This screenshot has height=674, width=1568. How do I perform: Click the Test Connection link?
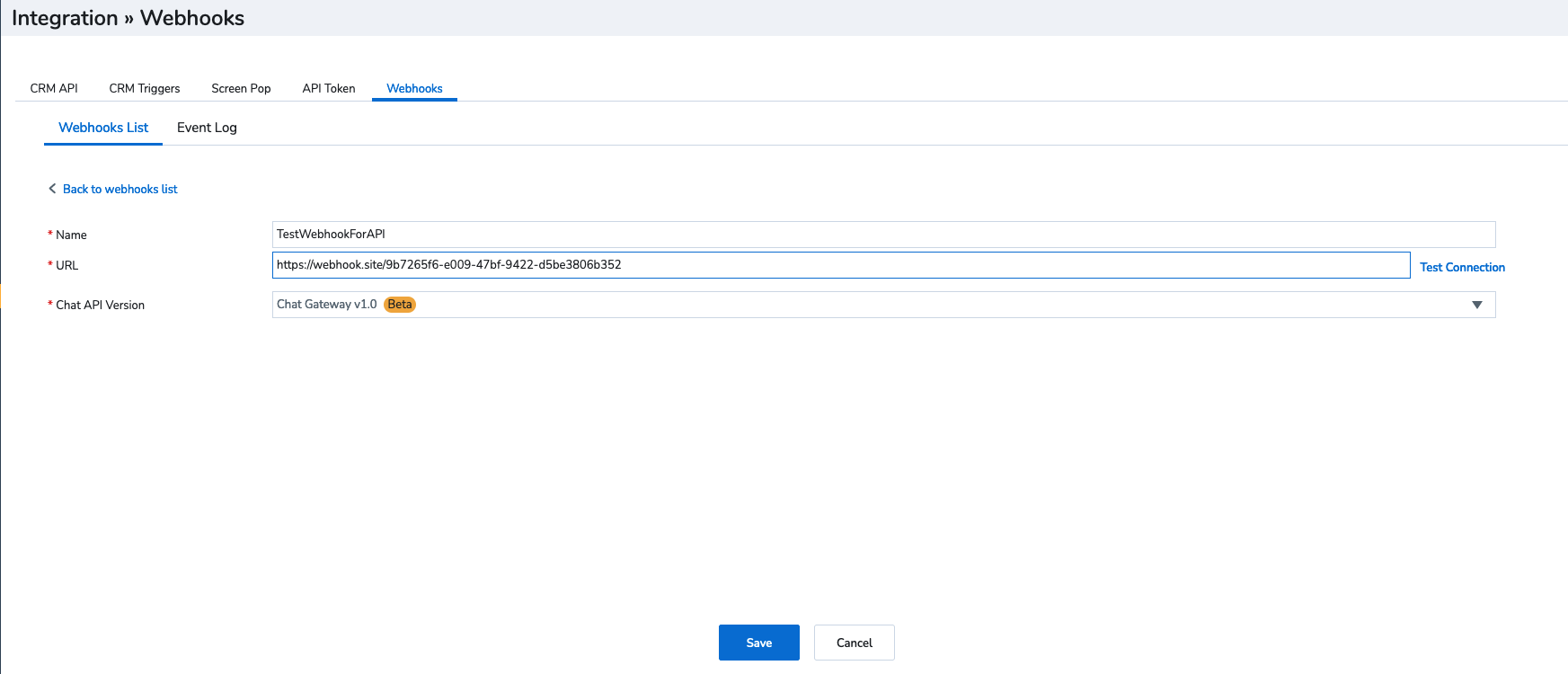pyautogui.click(x=1462, y=267)
